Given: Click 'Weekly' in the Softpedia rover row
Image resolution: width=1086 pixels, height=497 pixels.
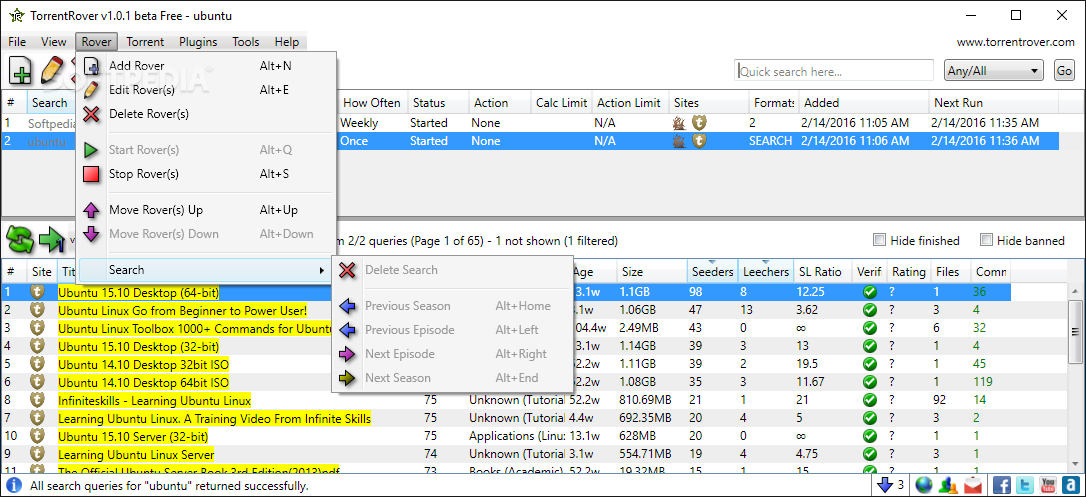Looking at the screenshot, I should (360, 123).
